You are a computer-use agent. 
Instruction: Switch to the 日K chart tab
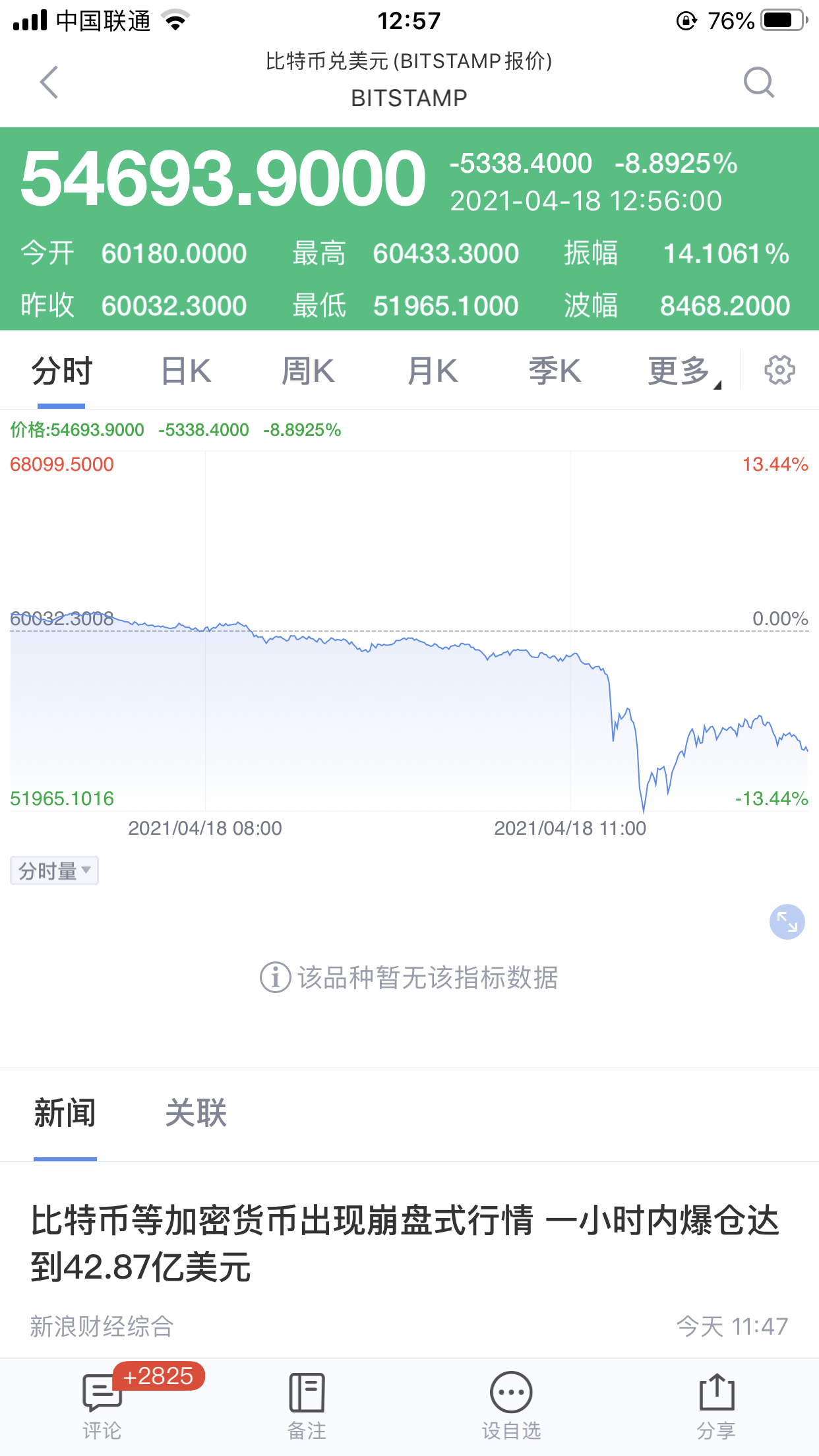point(186,371)
